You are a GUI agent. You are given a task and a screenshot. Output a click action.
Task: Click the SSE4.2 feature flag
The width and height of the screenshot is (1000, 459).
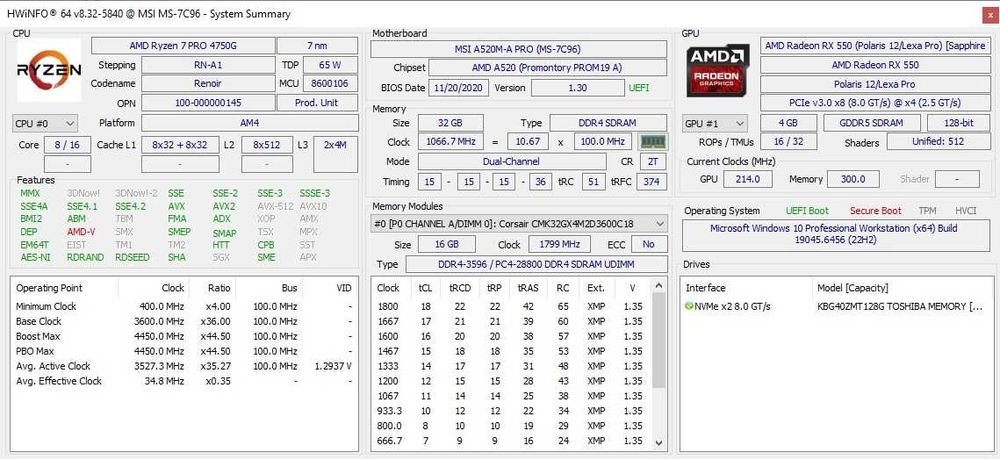tap(130, 207)
